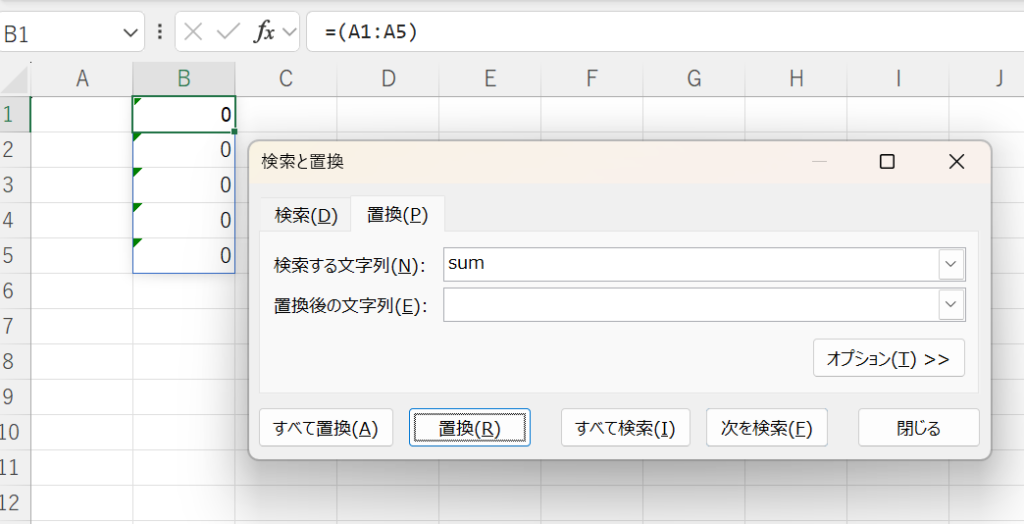Image resolution: width=1024 pixels, height=524 pixels.
Task: Select row 3 header
Action: pyautogui.click(x=14, y=185)
